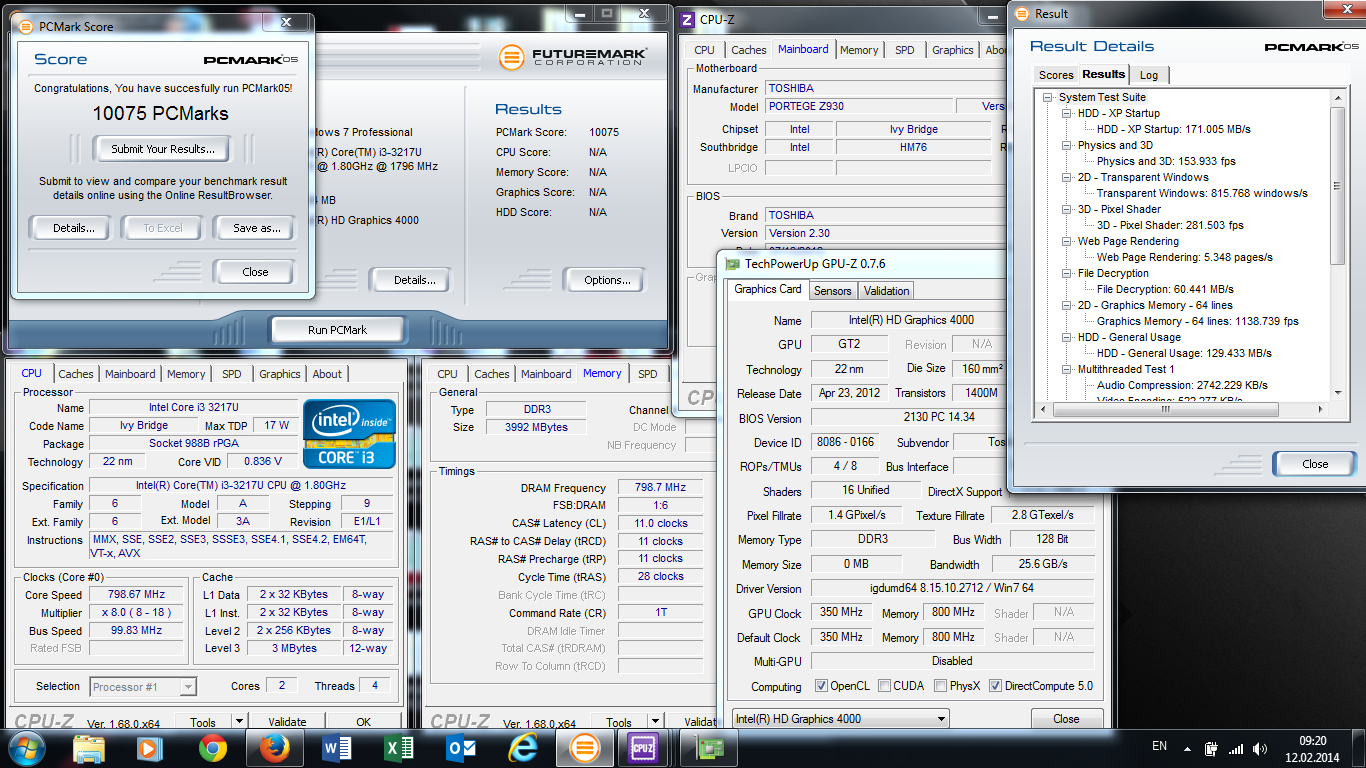Collapse the System Test Suite node

point(1048,97)
